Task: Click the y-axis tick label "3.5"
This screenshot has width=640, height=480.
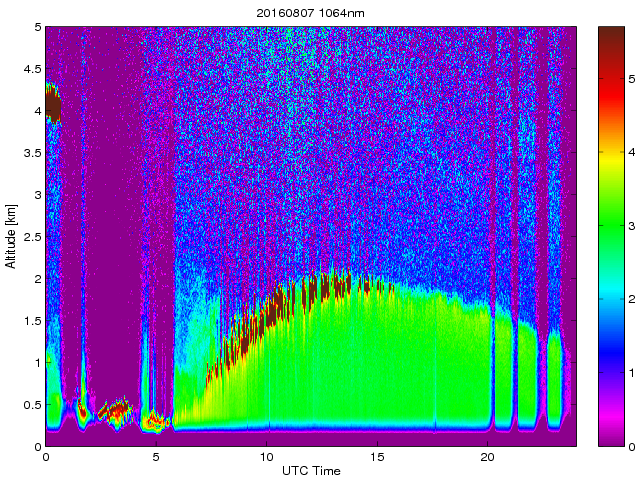Action: tap(31, 154)
